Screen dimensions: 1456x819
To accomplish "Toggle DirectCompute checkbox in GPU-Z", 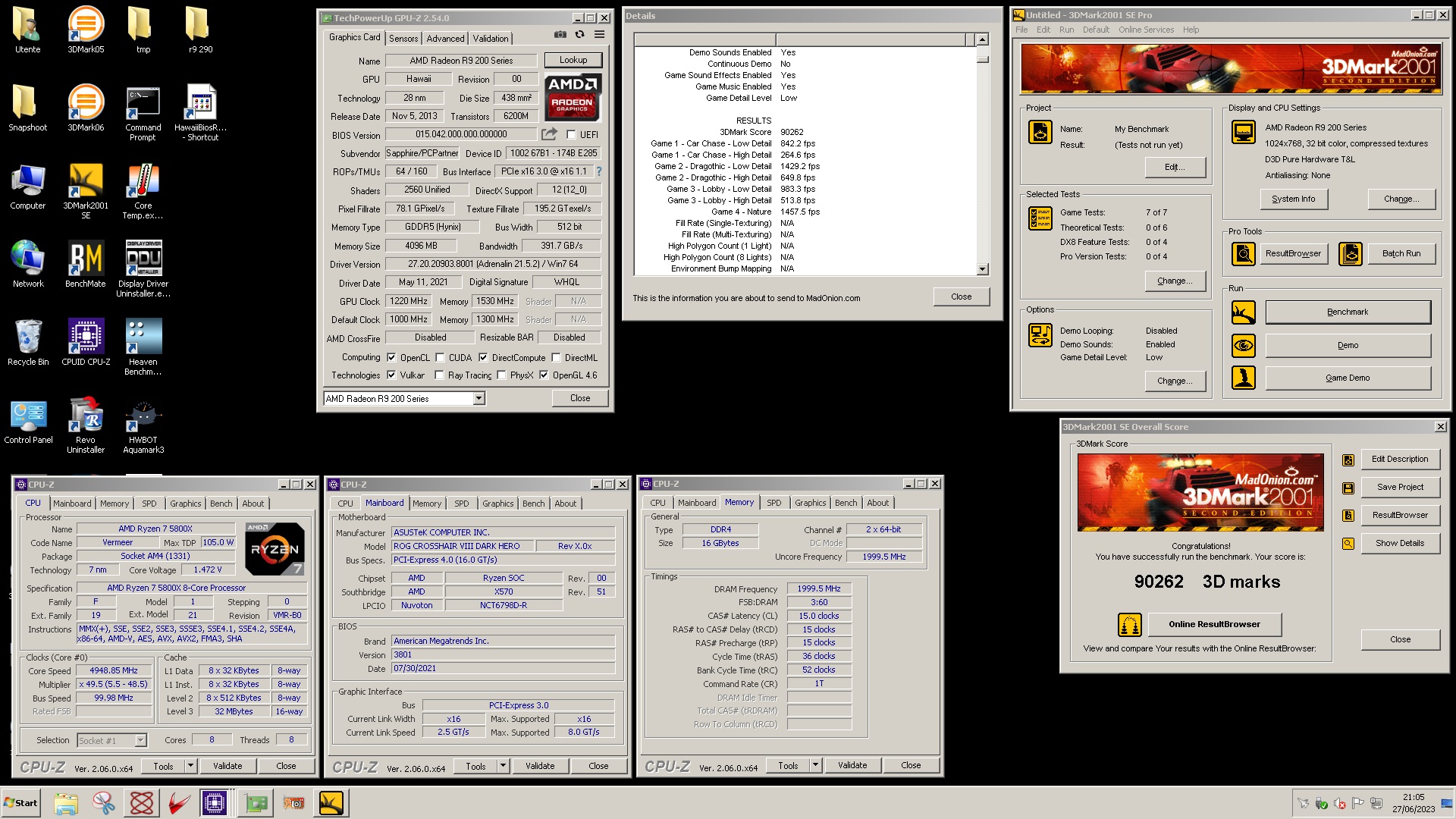I will tap(483, 358).
